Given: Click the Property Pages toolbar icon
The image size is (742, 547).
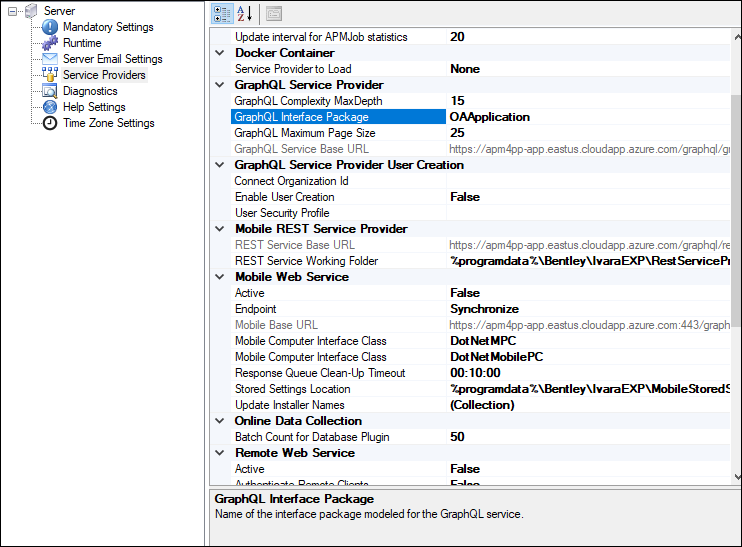Looking at the screenshot, I should 273,14.
